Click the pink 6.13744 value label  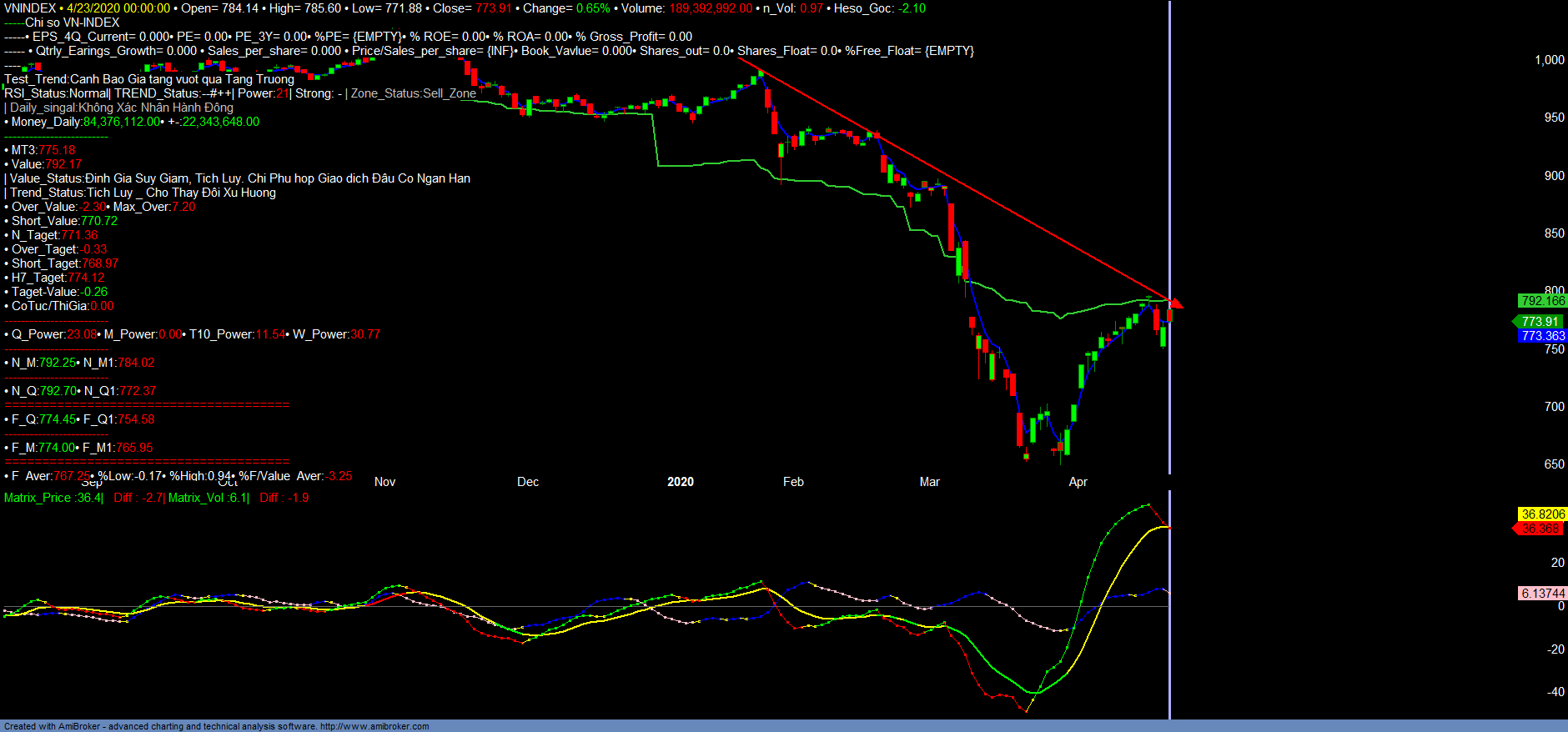pos(1542,594)
